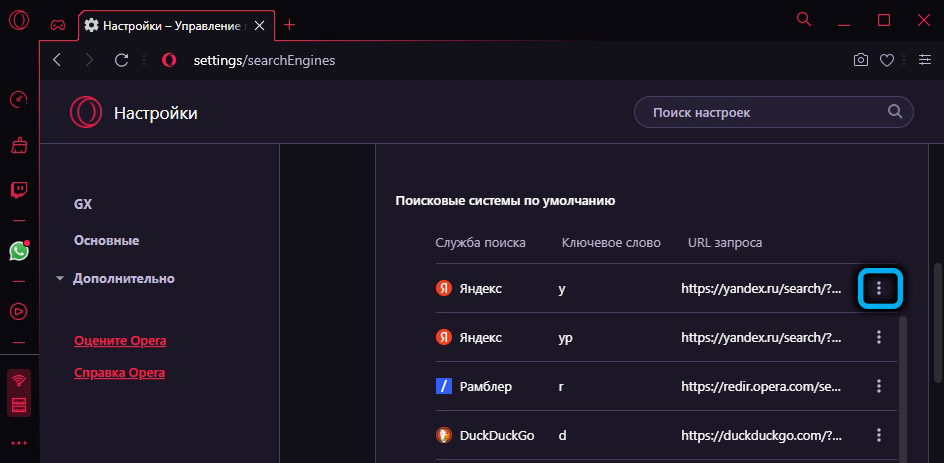Open bookmarks heart icon in address bar
The width and height of the screenshot is (944, 463).
click(x=886, y=60)
